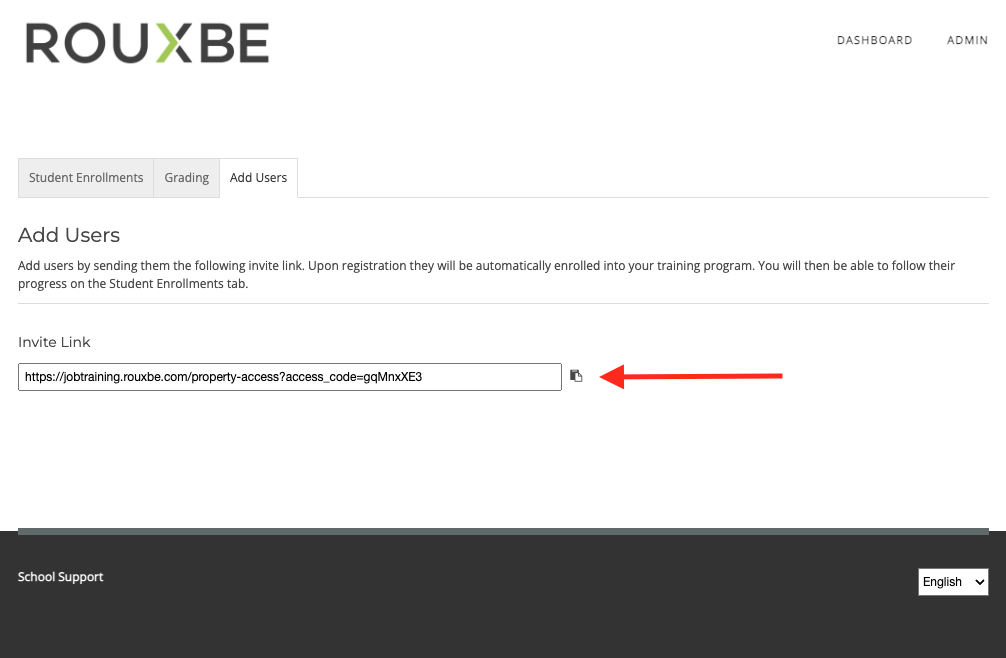Click the access_code text in the URL field
1006x658 pixels.
tap(324, 377)
